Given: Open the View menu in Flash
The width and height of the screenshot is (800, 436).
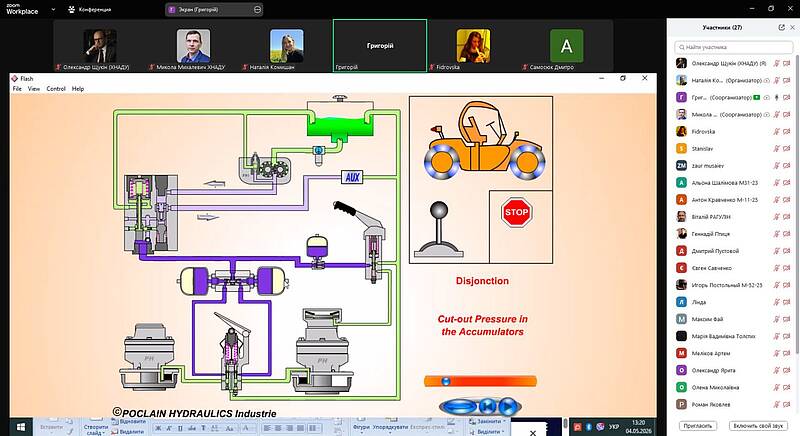Looking at the screenshot, I should (34, 89).
